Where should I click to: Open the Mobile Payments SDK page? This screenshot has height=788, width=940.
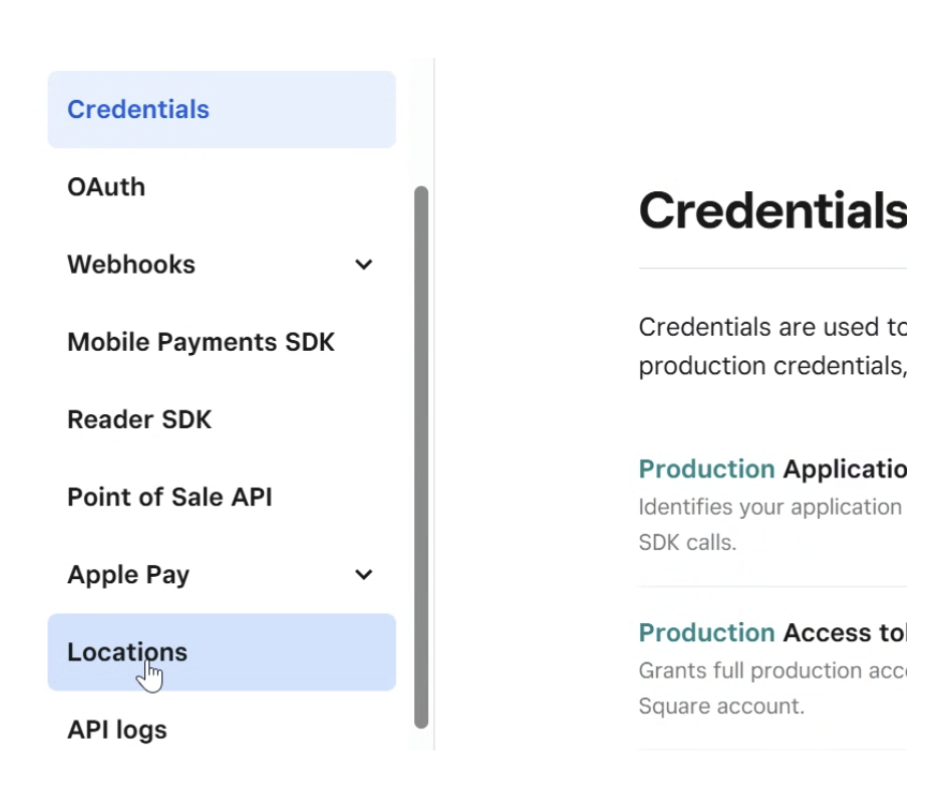200,342
